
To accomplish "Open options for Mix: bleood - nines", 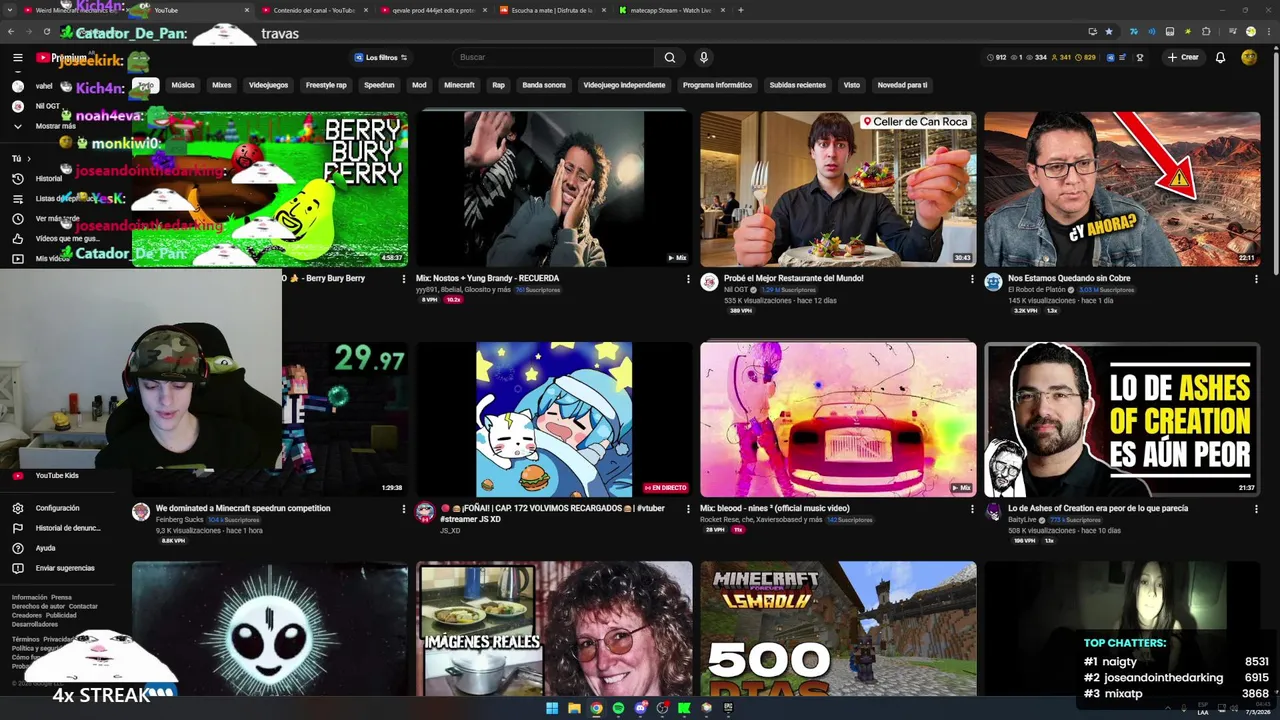I will pyautogui.click(x=972, y=509).
